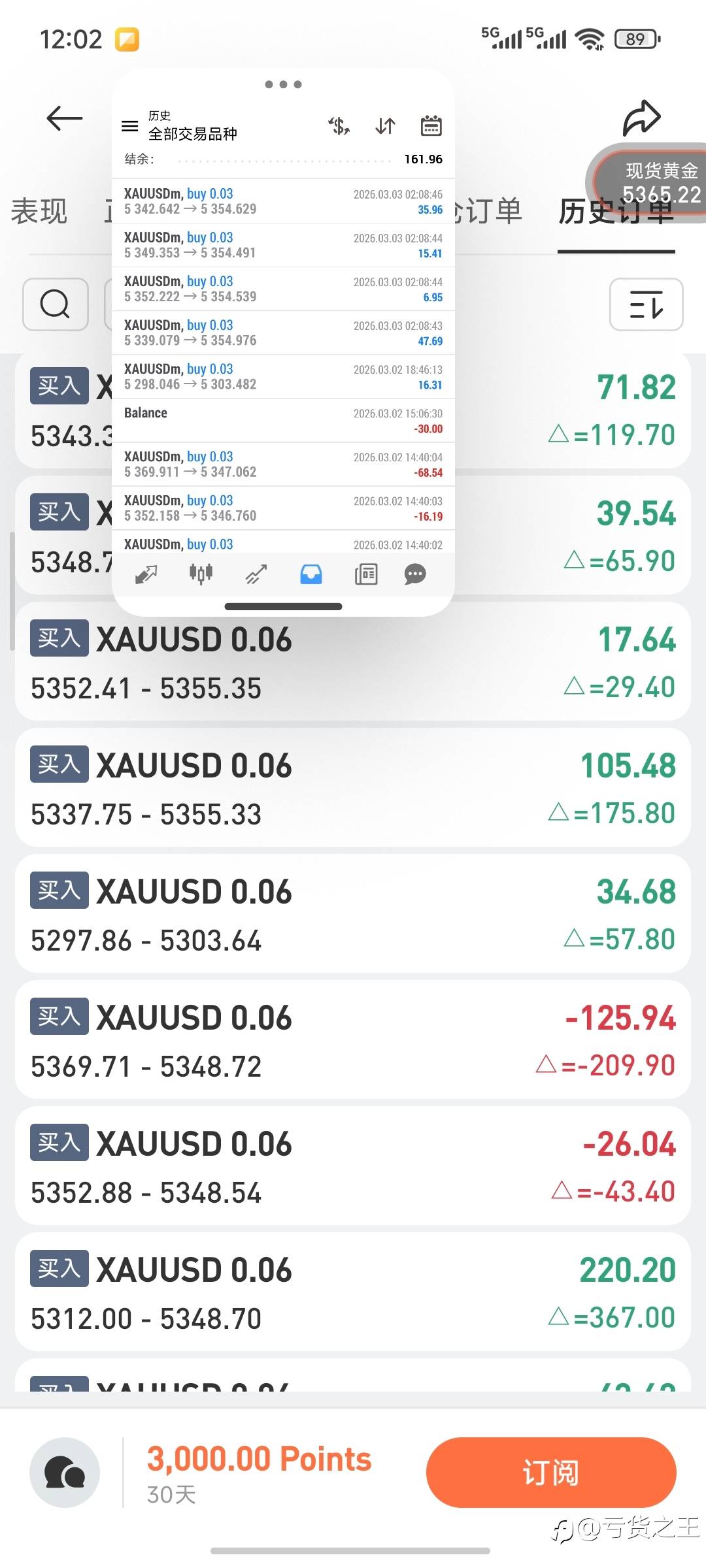Open the XAUUSD order with 220.20 profit

click(x=353, y=1292)
